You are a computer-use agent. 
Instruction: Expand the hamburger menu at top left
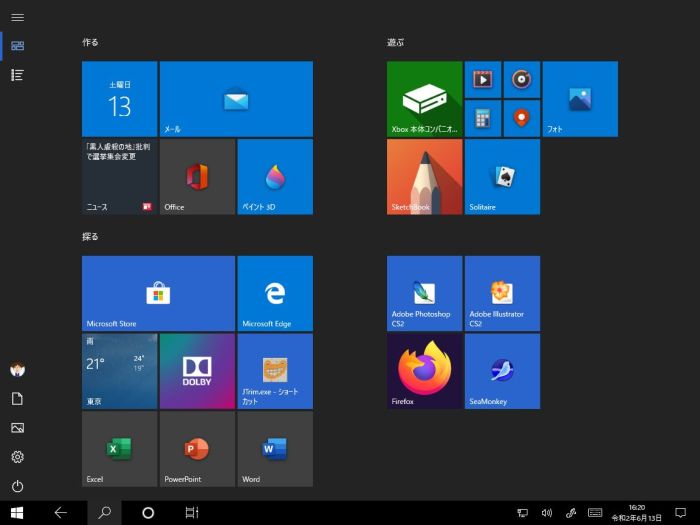17,17
